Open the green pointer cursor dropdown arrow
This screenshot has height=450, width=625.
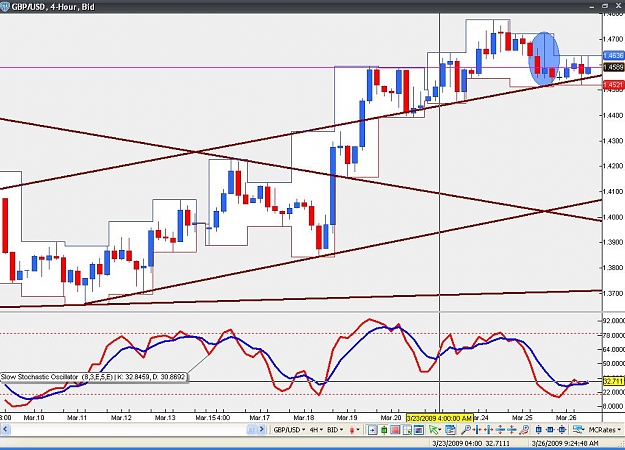click(x=440, y=430)
